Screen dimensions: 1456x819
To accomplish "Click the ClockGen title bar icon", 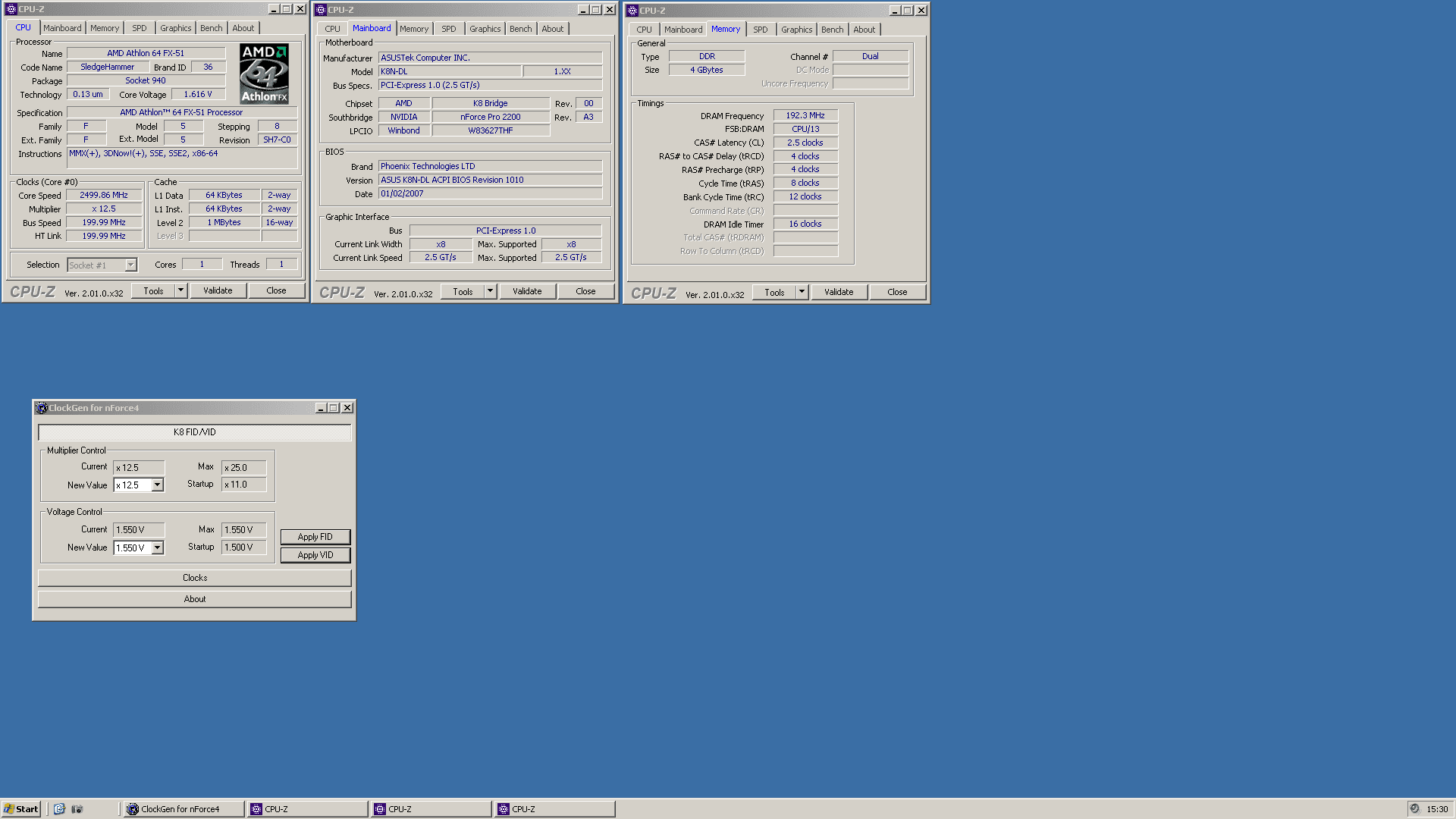I will pos(42,408).
